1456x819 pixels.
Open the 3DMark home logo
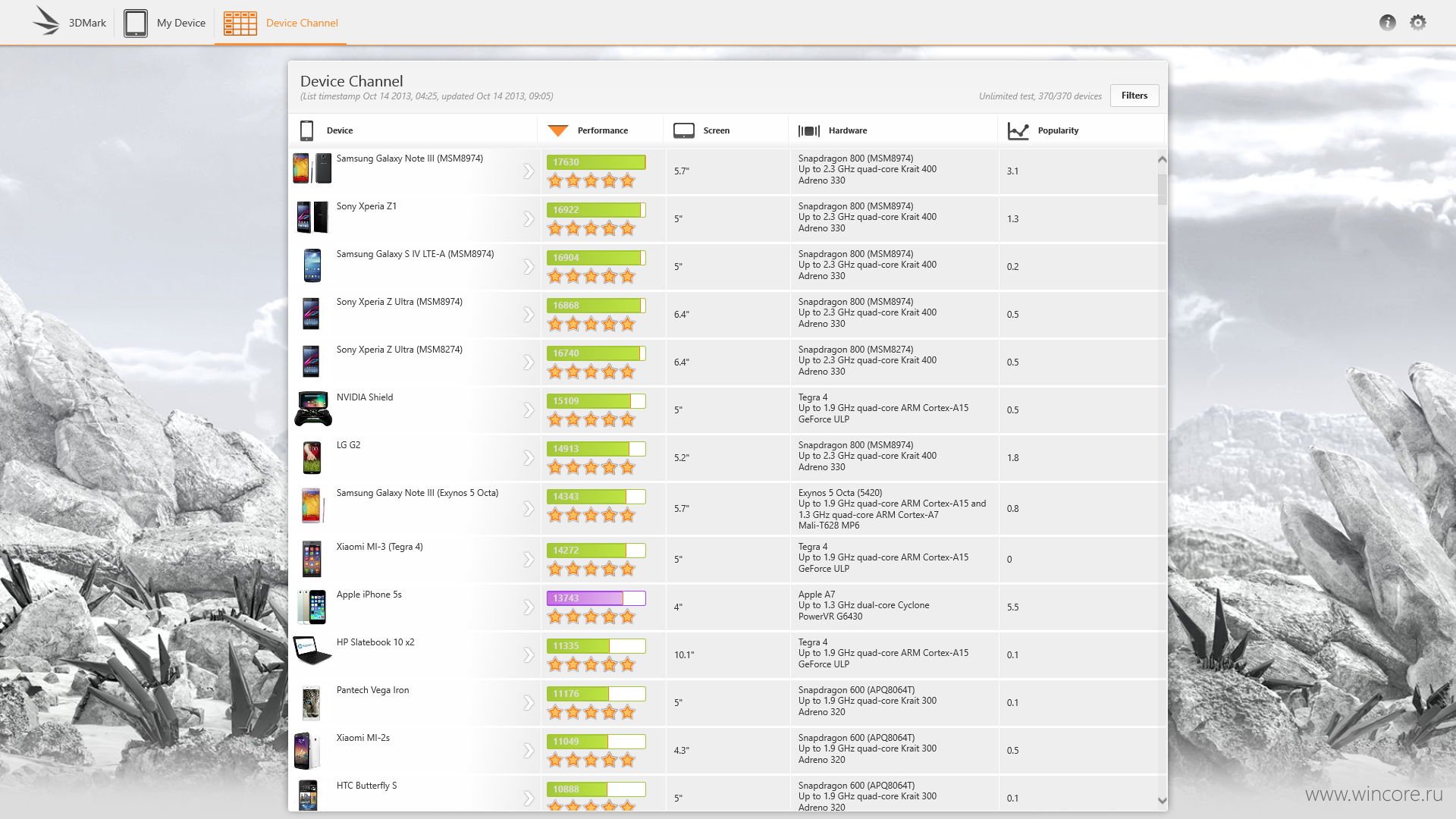[x=45, y=21]
